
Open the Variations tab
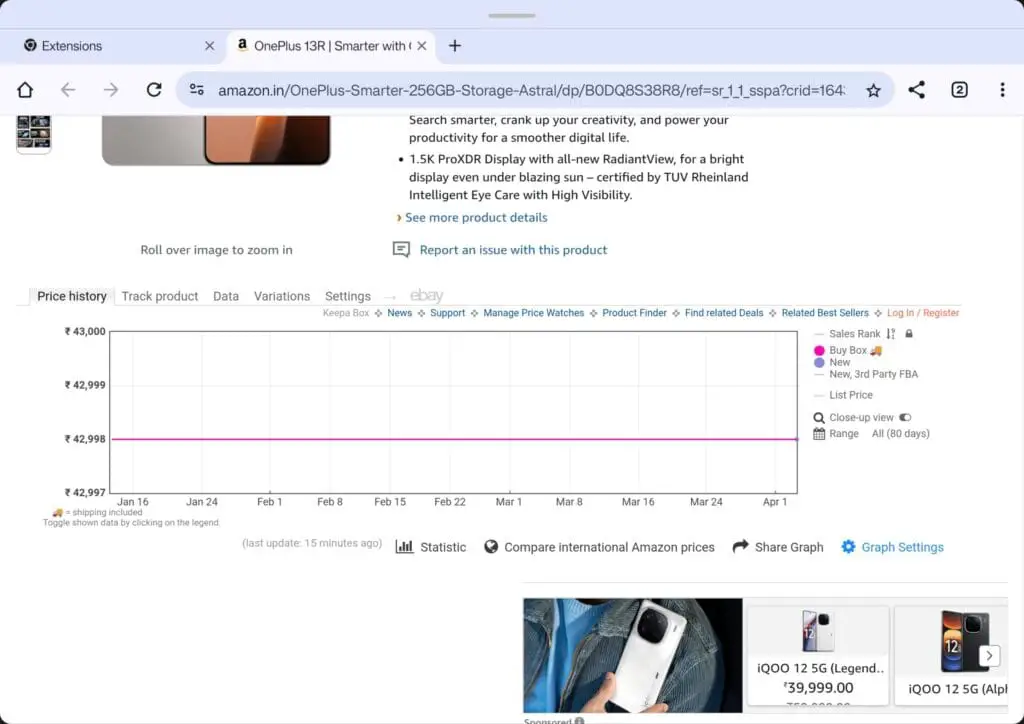[281, 296]
